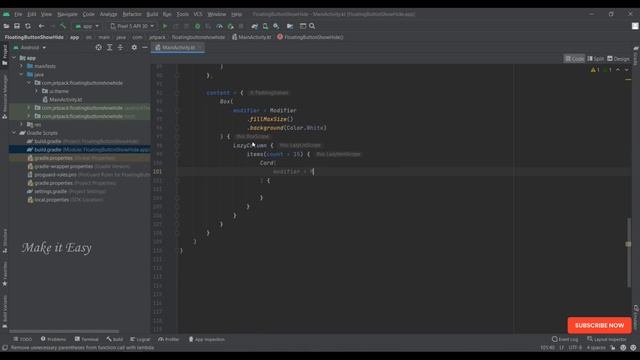The image size is (640, 360).
Task: Open the Build menu
Action: tap(152, 14)
